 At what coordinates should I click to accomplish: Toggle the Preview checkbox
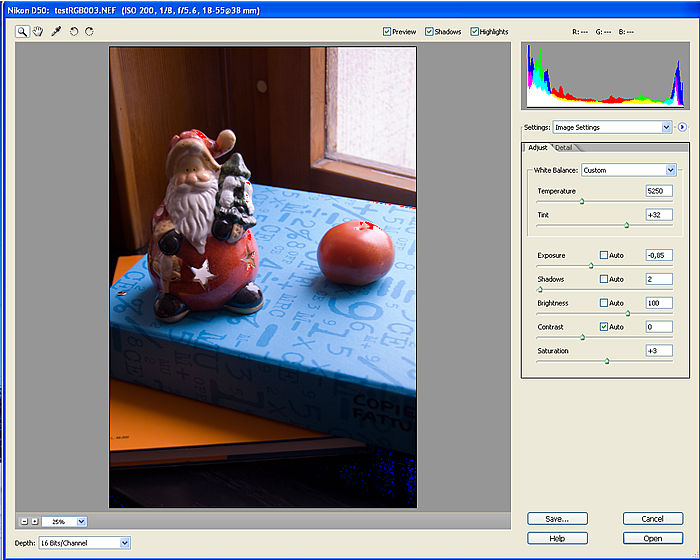pos(387,32)
